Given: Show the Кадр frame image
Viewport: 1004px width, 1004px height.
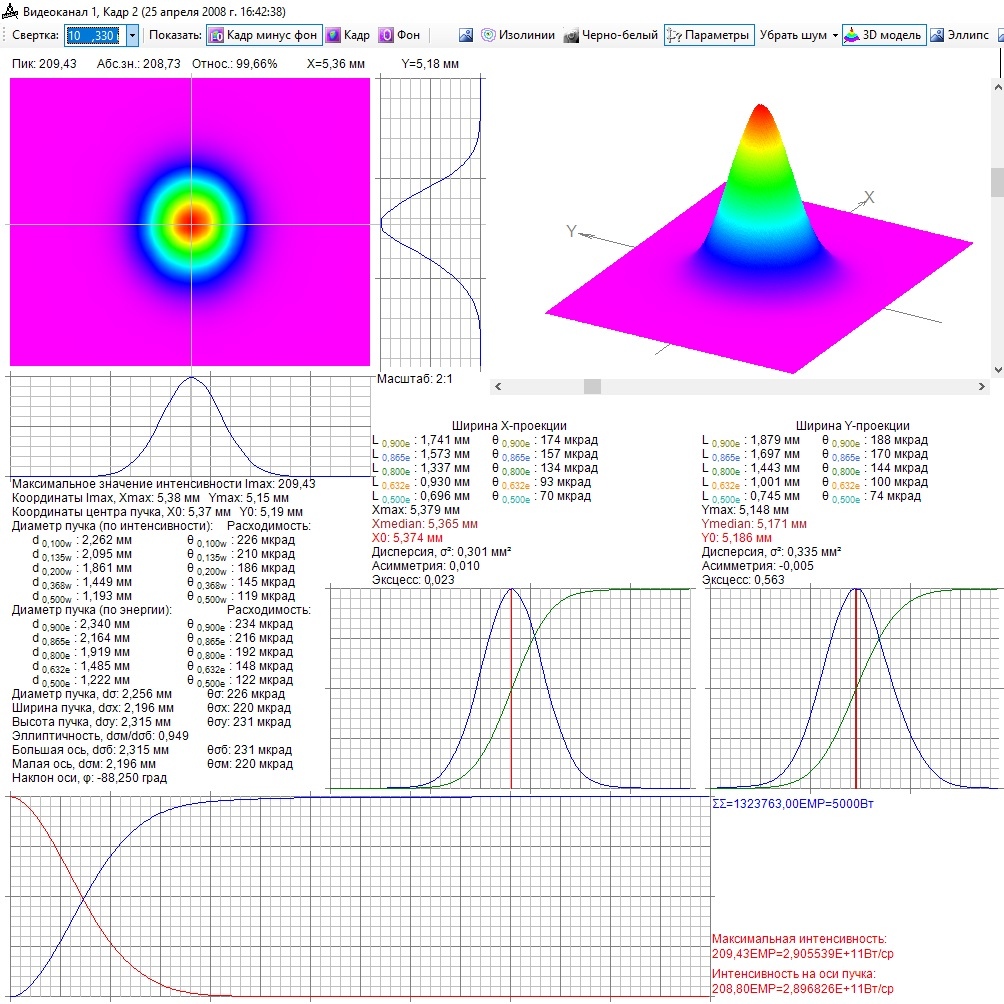Looking at the screenshot, I should click(x=348, y=35).
